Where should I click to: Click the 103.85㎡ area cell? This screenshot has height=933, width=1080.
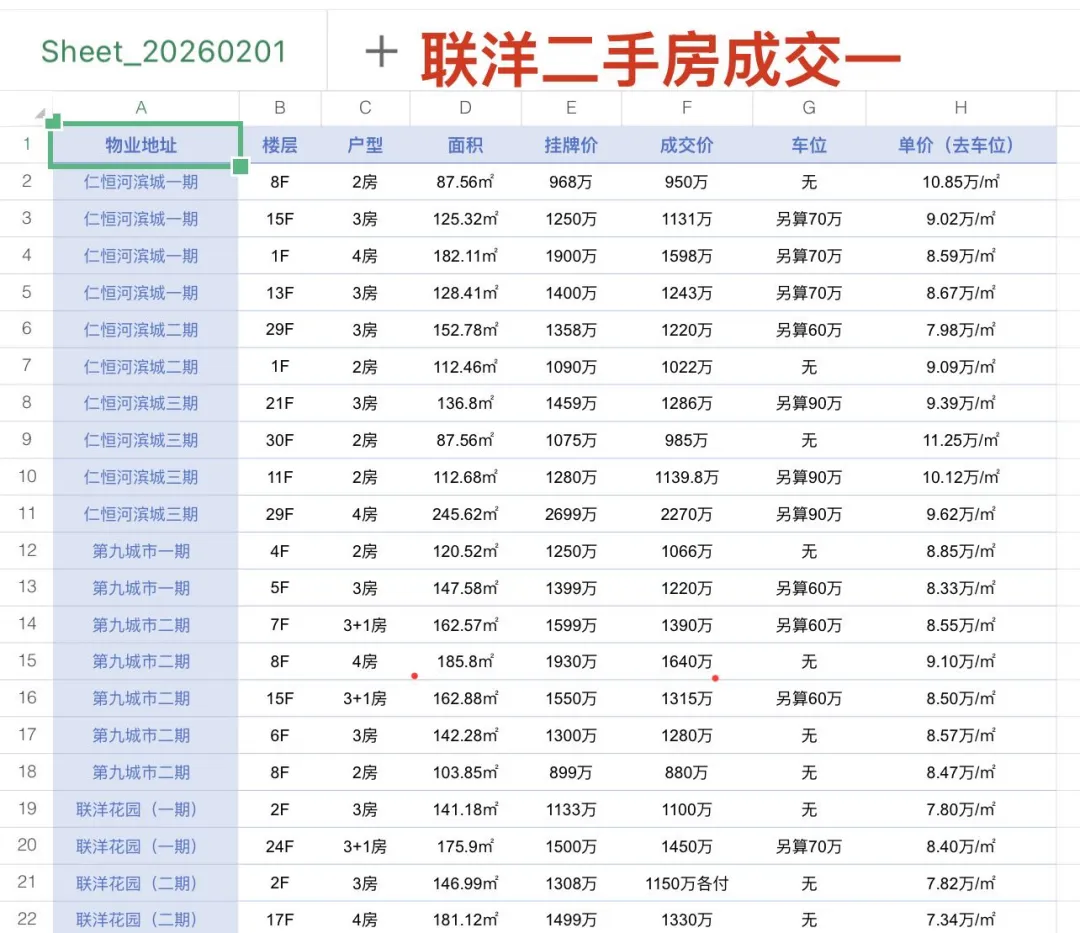coord(466,773)
